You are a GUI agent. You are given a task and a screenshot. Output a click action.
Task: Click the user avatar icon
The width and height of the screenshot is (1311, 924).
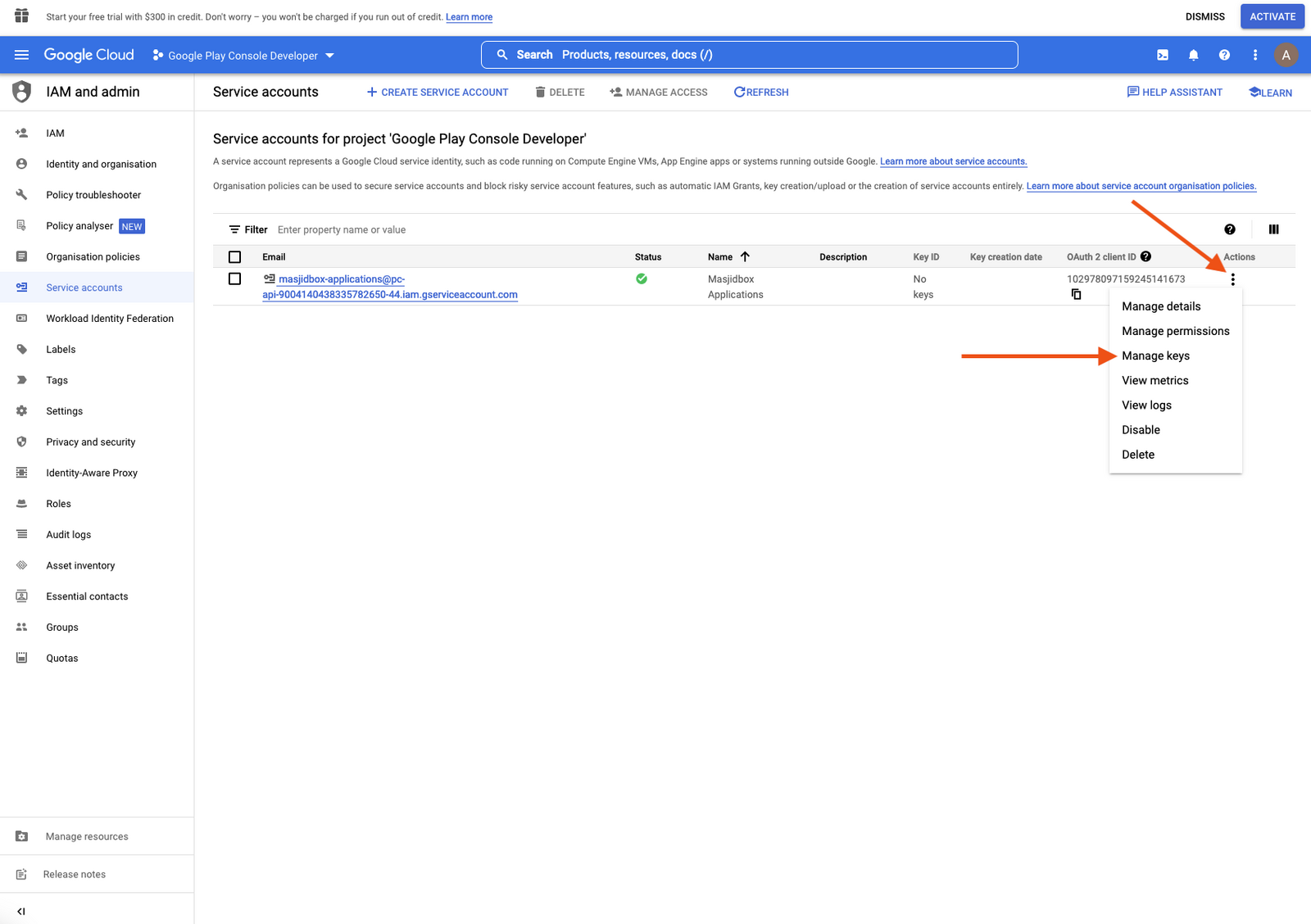point(1286,55)
